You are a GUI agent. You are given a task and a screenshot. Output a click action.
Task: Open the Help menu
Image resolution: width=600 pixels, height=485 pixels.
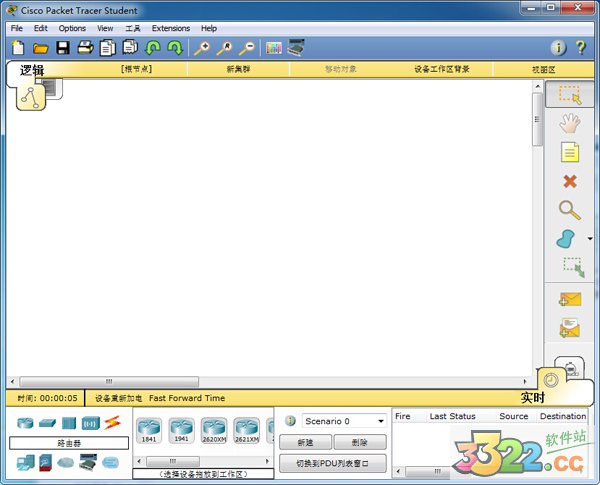click(x=209, y=28)
